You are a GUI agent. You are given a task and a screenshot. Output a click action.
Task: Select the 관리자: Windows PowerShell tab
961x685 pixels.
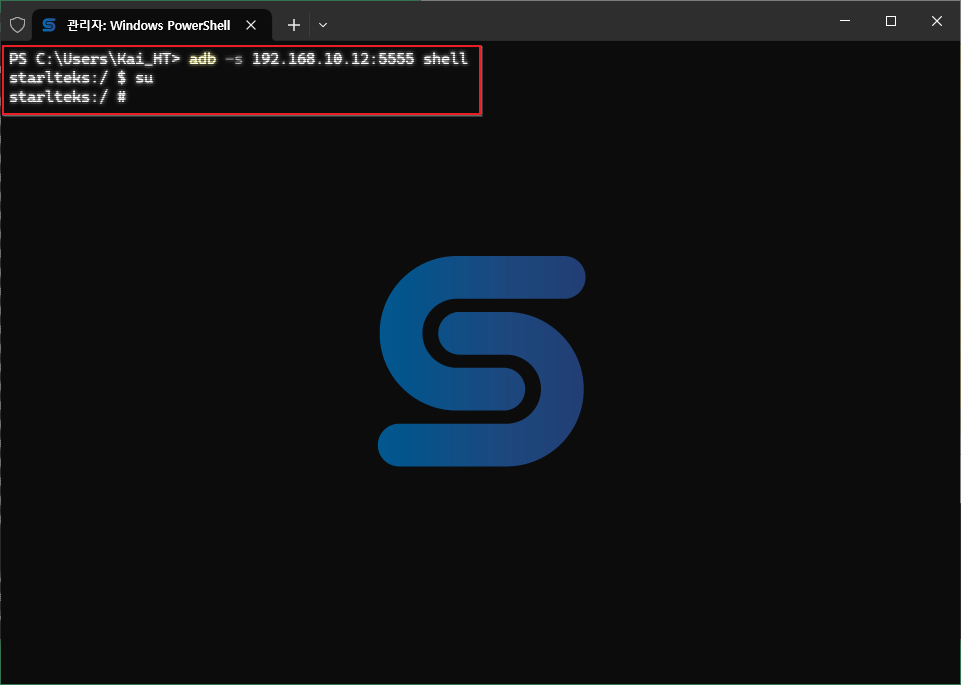[151, 25]
